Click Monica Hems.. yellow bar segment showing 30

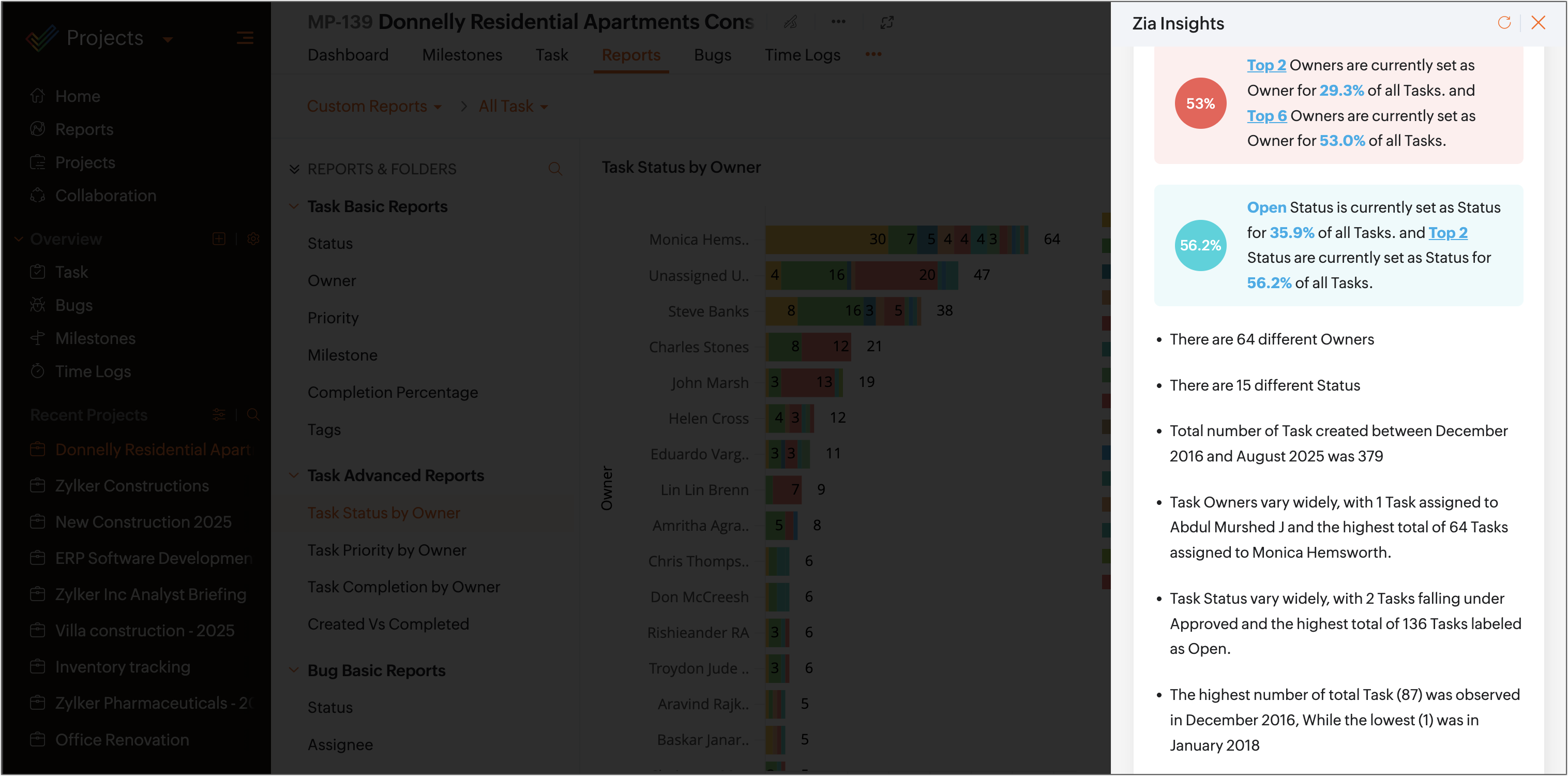pyautogui.click(x=826, y=240)
